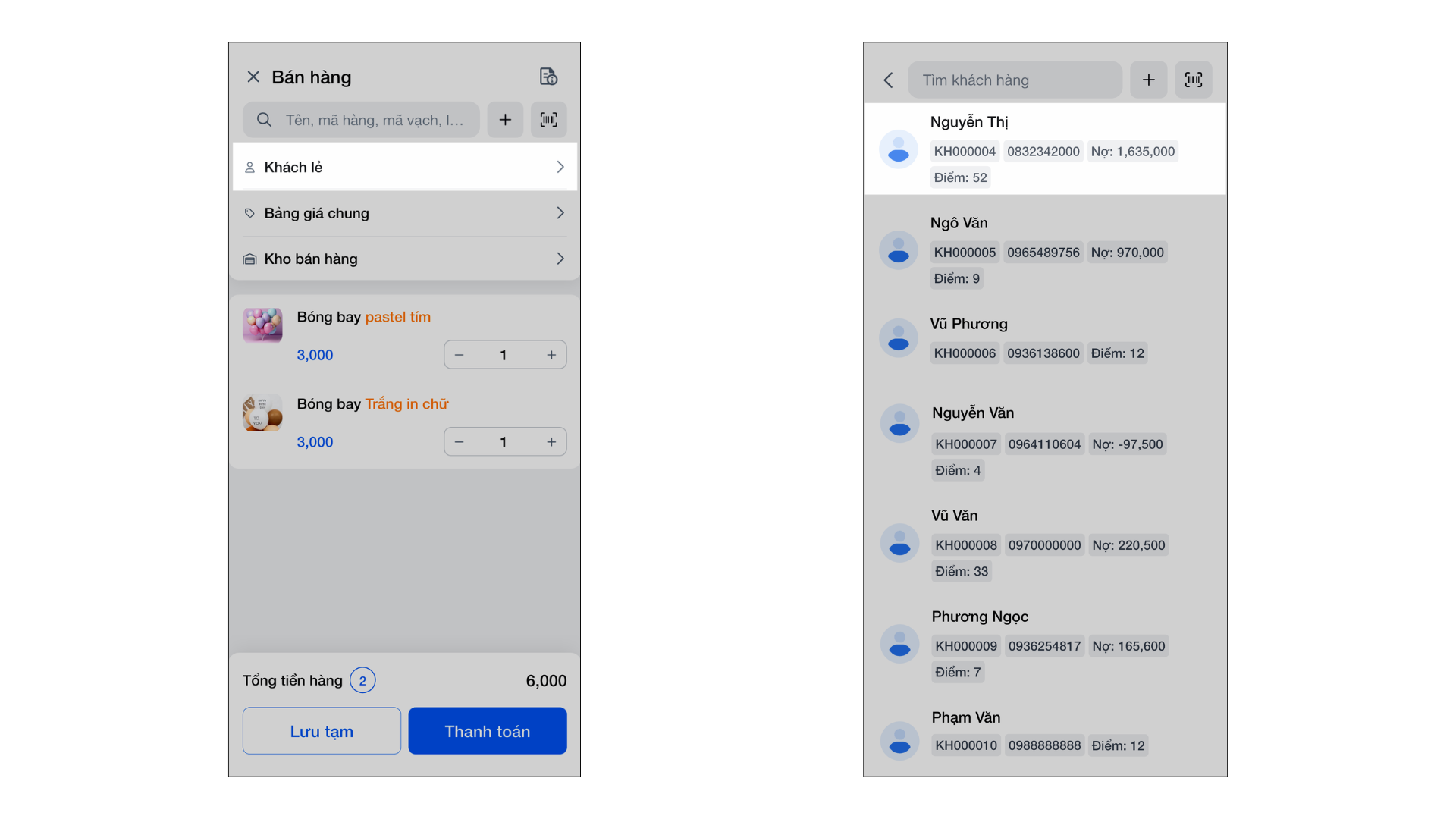Tap barcode scanner beside product search
Screen dimensions: 1456x819
[548, 120]
